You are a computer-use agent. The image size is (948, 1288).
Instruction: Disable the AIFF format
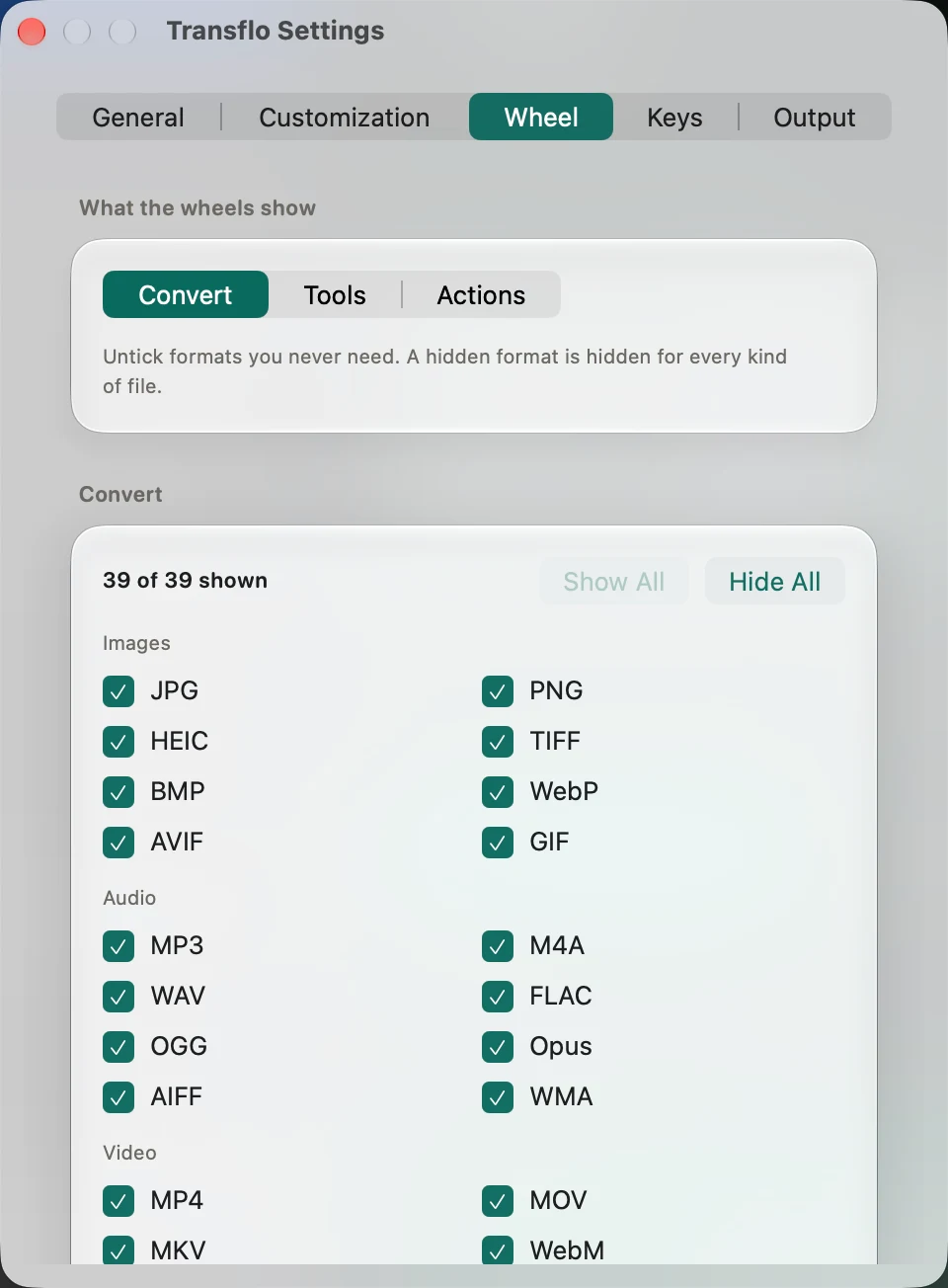pyautogui.click(x=118, y=1097)
